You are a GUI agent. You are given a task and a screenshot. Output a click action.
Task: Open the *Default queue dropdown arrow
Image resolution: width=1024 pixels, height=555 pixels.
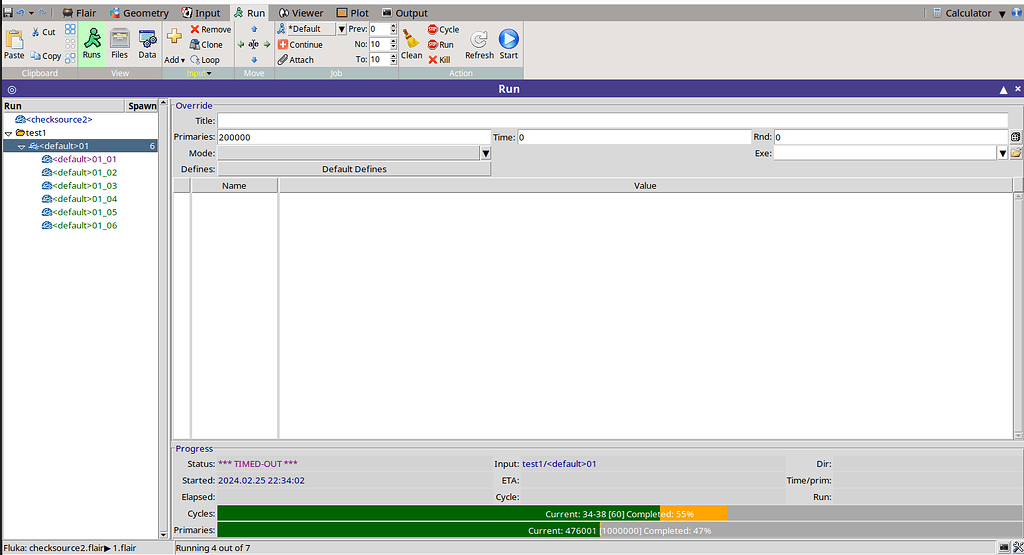coord(341,29)
